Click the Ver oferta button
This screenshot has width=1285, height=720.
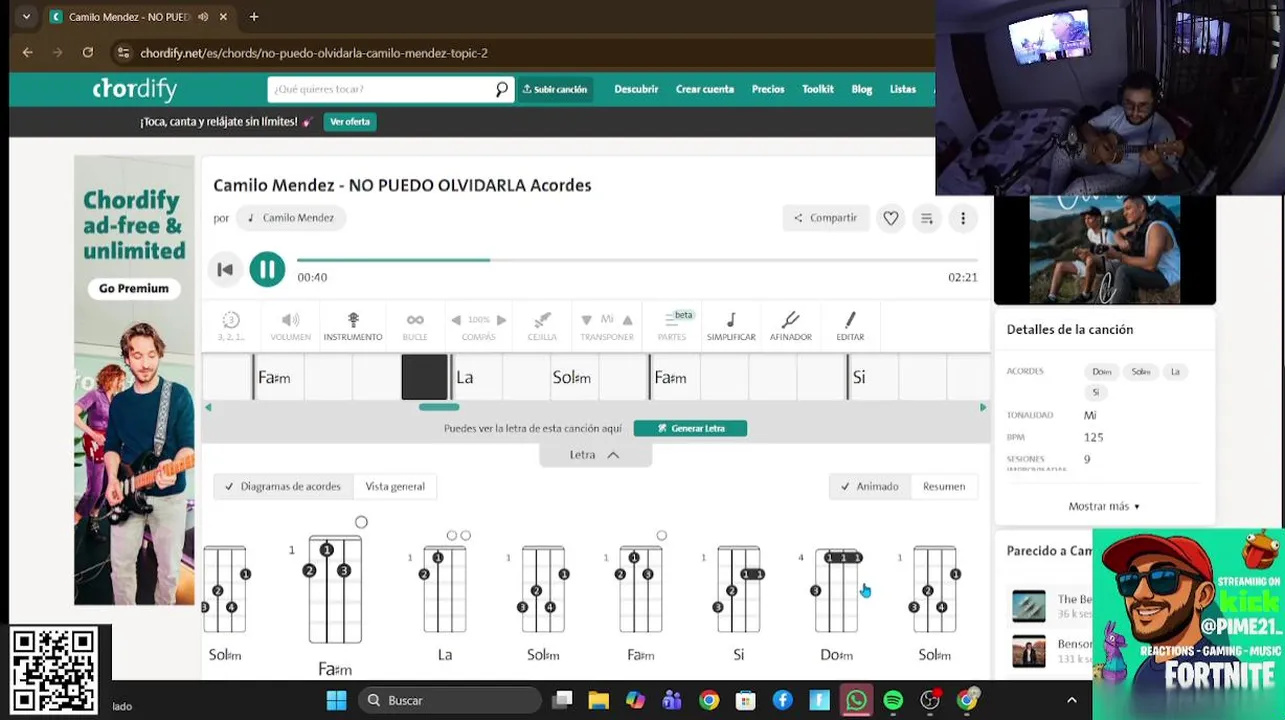[x=350, y=122]
